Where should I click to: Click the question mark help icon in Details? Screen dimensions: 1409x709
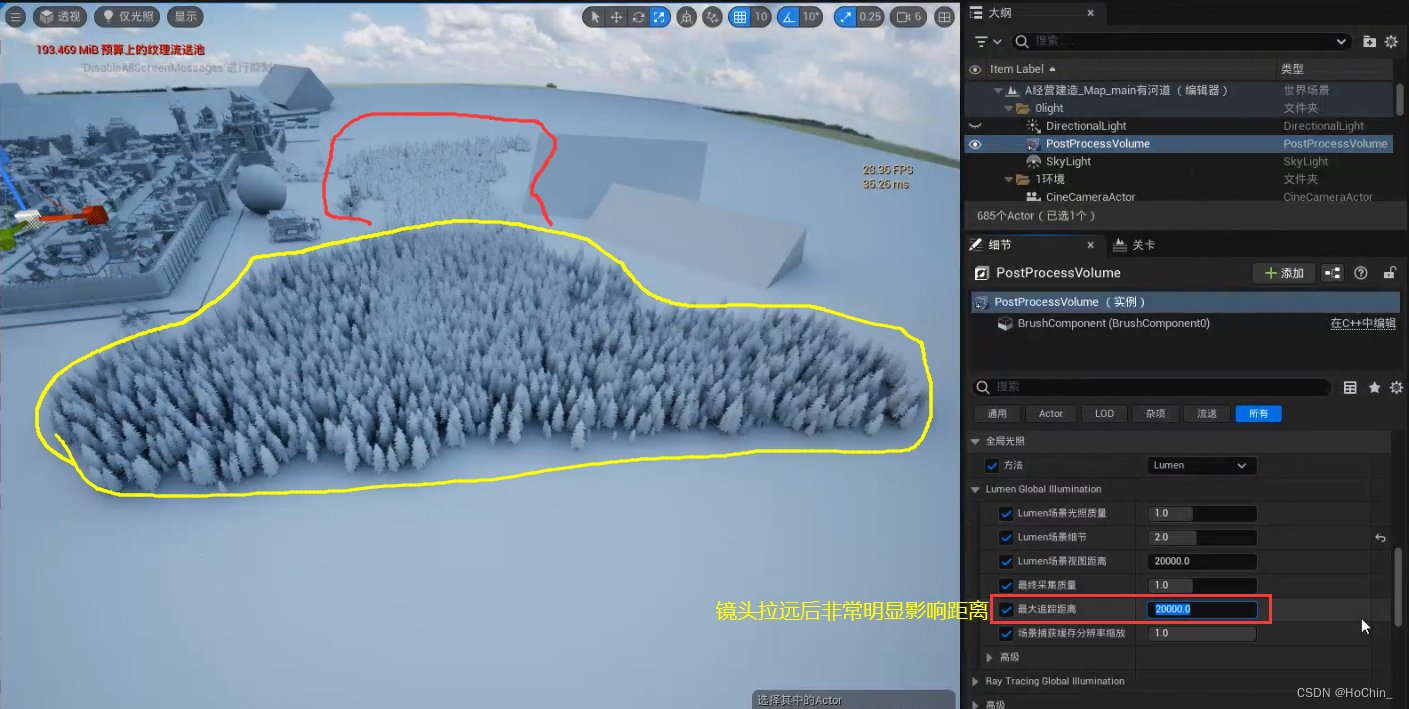pos(1362,272)
